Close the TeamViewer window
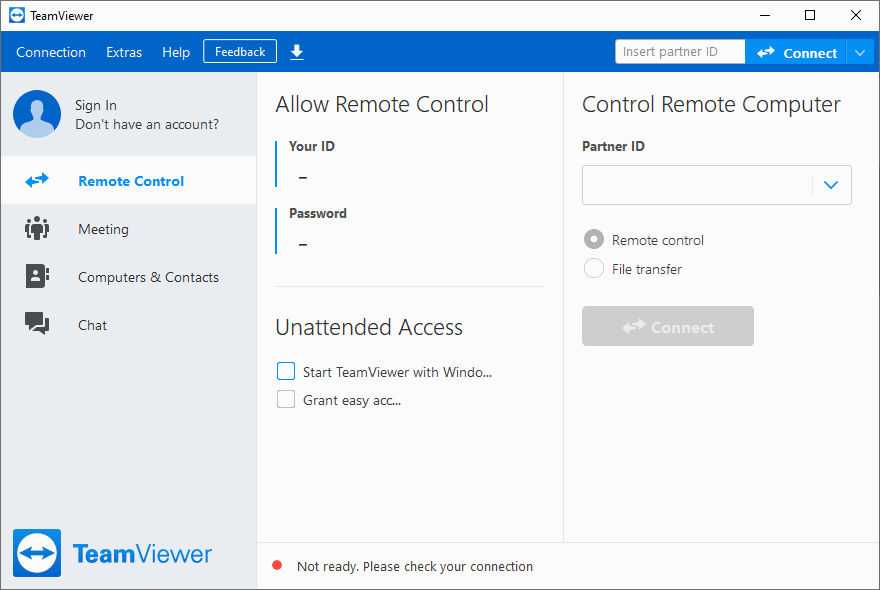The width and height of the screenshot is (880, 590). pyautogui.click(x=856, y=15)
